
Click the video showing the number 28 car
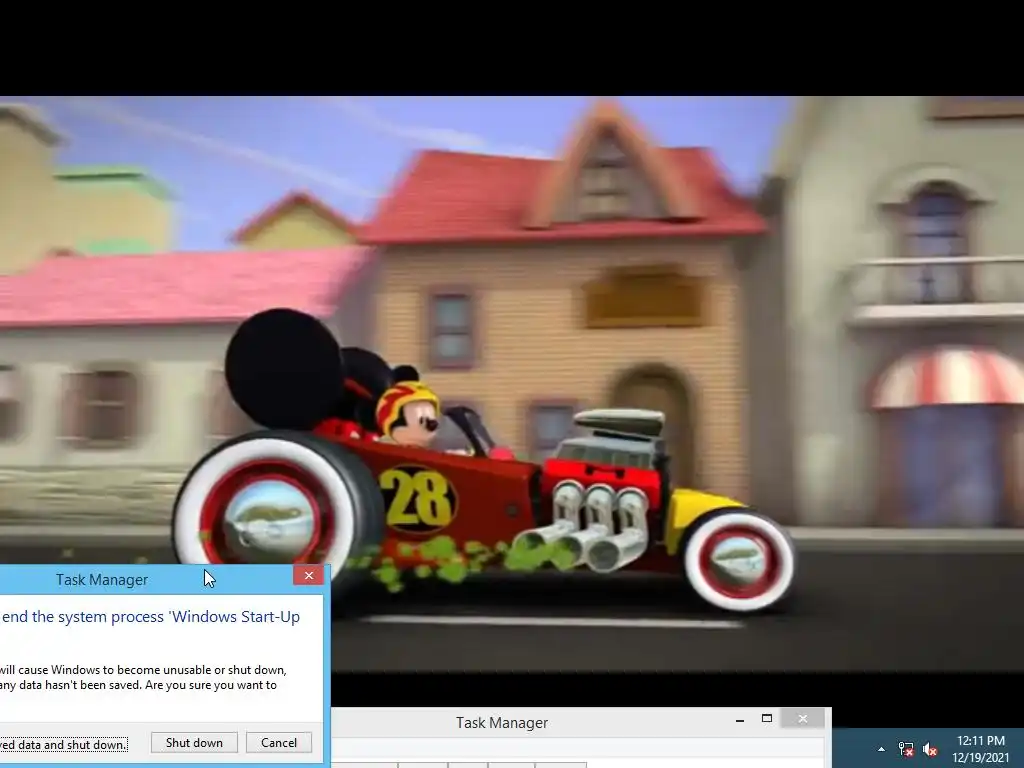(512, 384)
